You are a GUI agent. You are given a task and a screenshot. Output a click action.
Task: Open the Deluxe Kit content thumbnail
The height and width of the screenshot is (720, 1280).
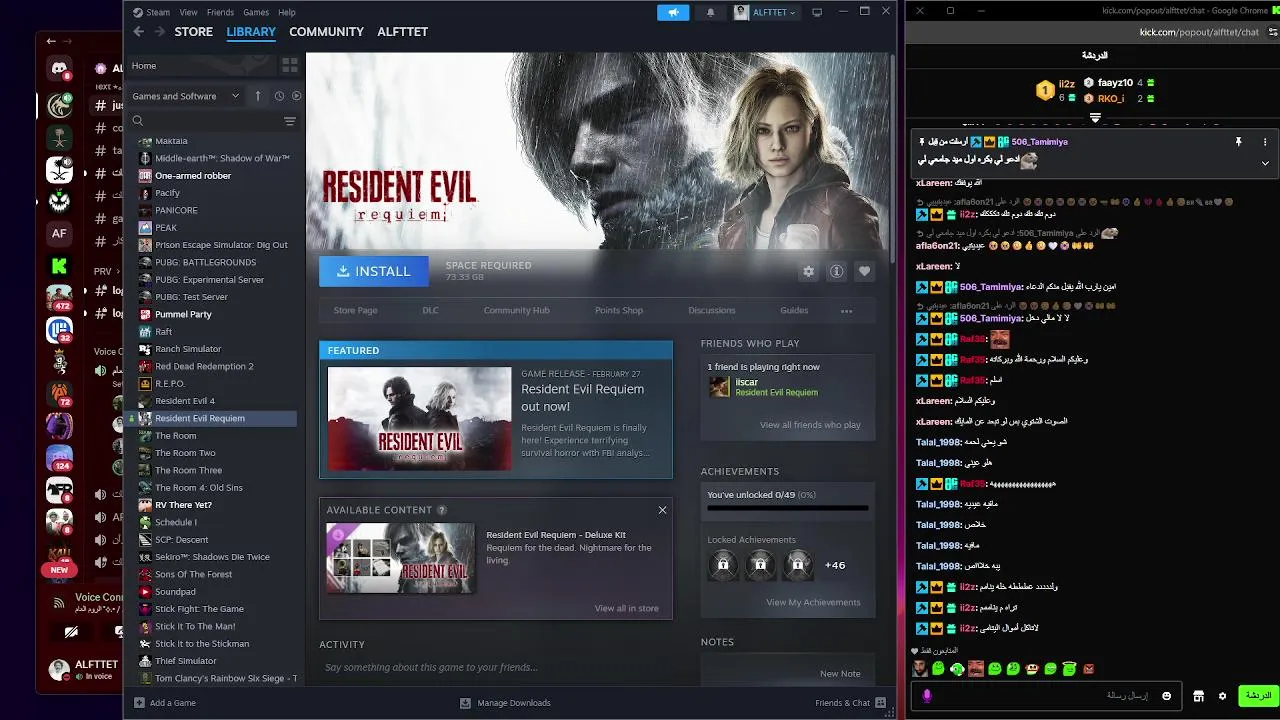(400, 559)
